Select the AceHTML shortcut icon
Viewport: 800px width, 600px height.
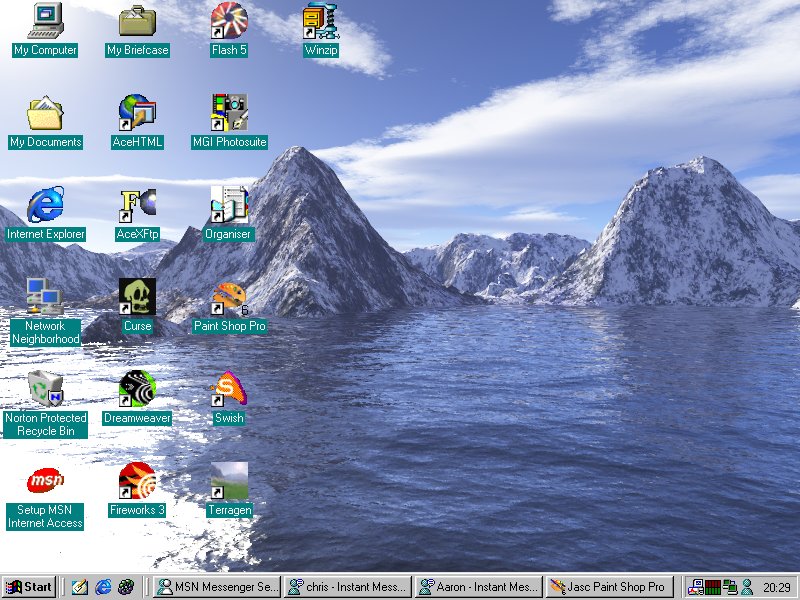(137, 113)
